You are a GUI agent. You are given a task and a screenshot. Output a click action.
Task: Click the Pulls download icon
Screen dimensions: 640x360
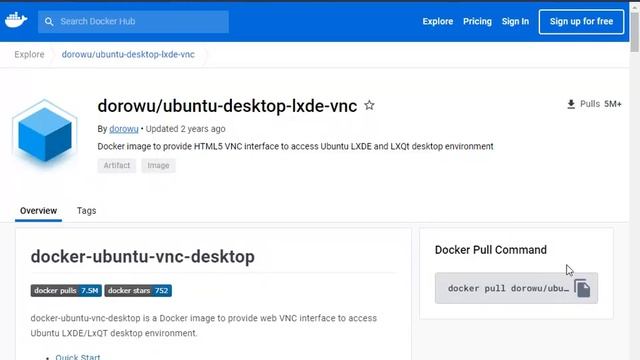[x=571, y=104]
